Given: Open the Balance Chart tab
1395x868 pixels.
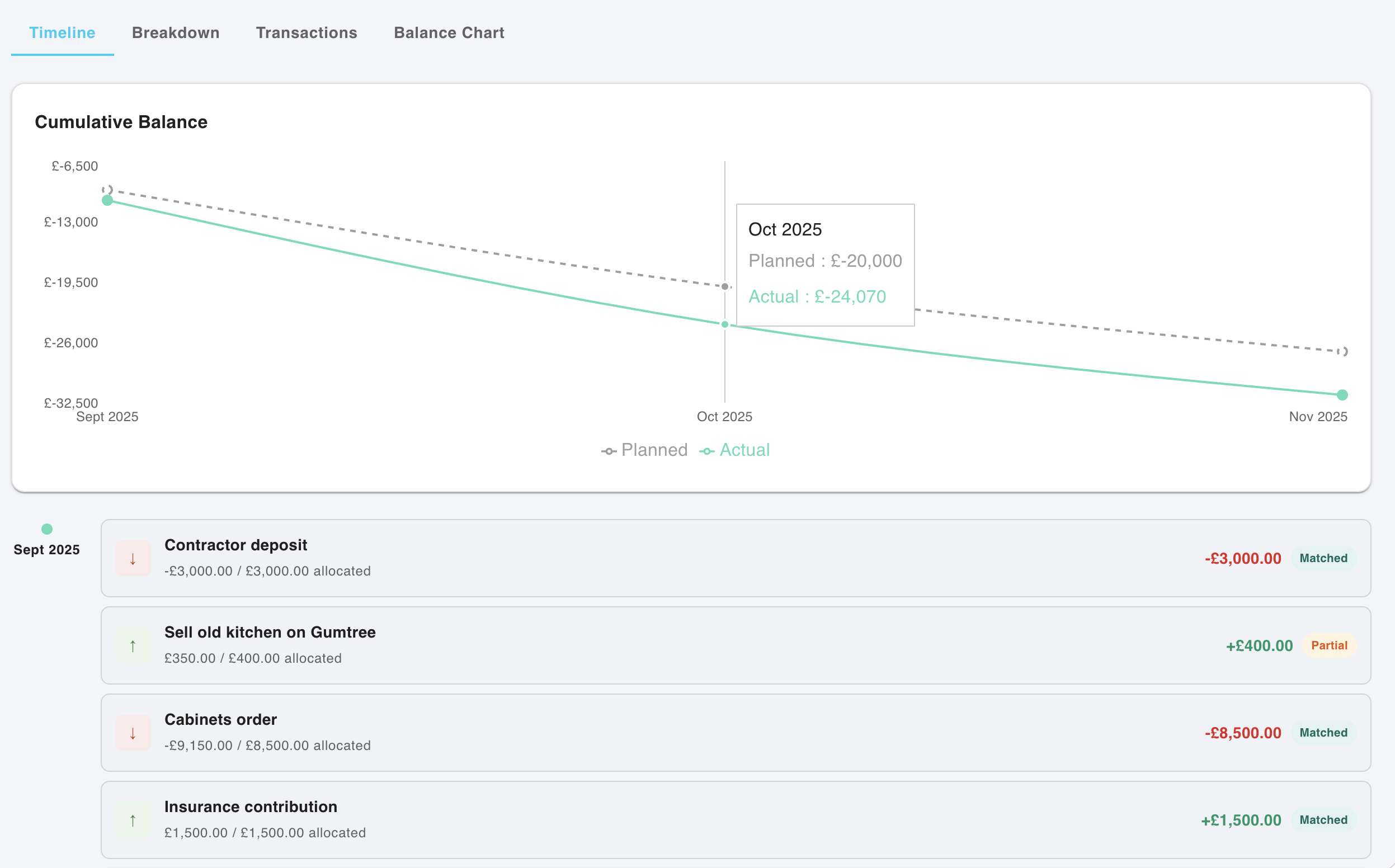Looking at the screenshot, I should pyautogui.click(x=449, y=33).
